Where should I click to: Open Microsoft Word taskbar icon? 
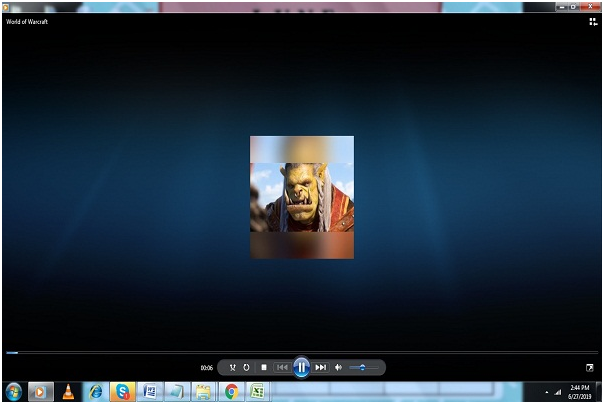[150, 392]
